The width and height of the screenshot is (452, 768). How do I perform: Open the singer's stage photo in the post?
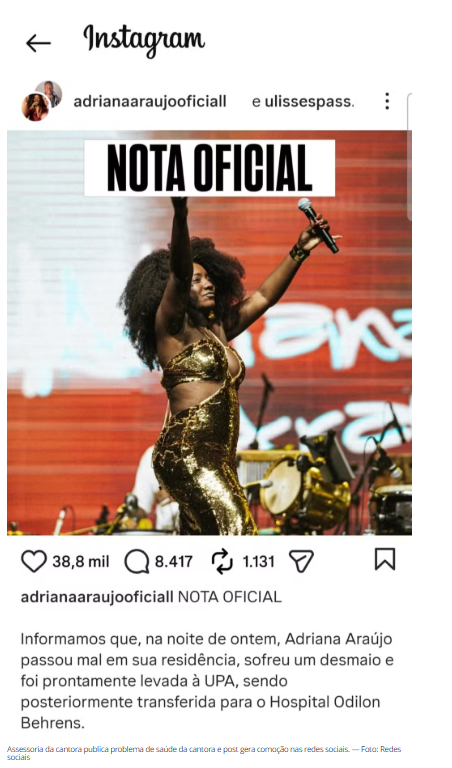[209, 333]
